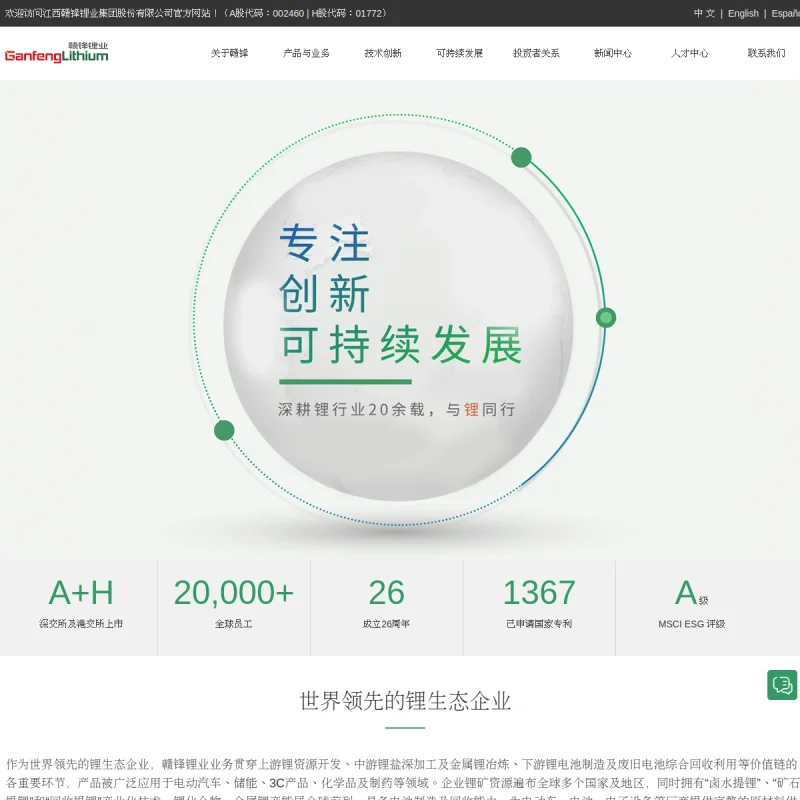Screen dimensions: 800x800
Task: Click the 1367 national patents statistic
Action: coord(539,603)
